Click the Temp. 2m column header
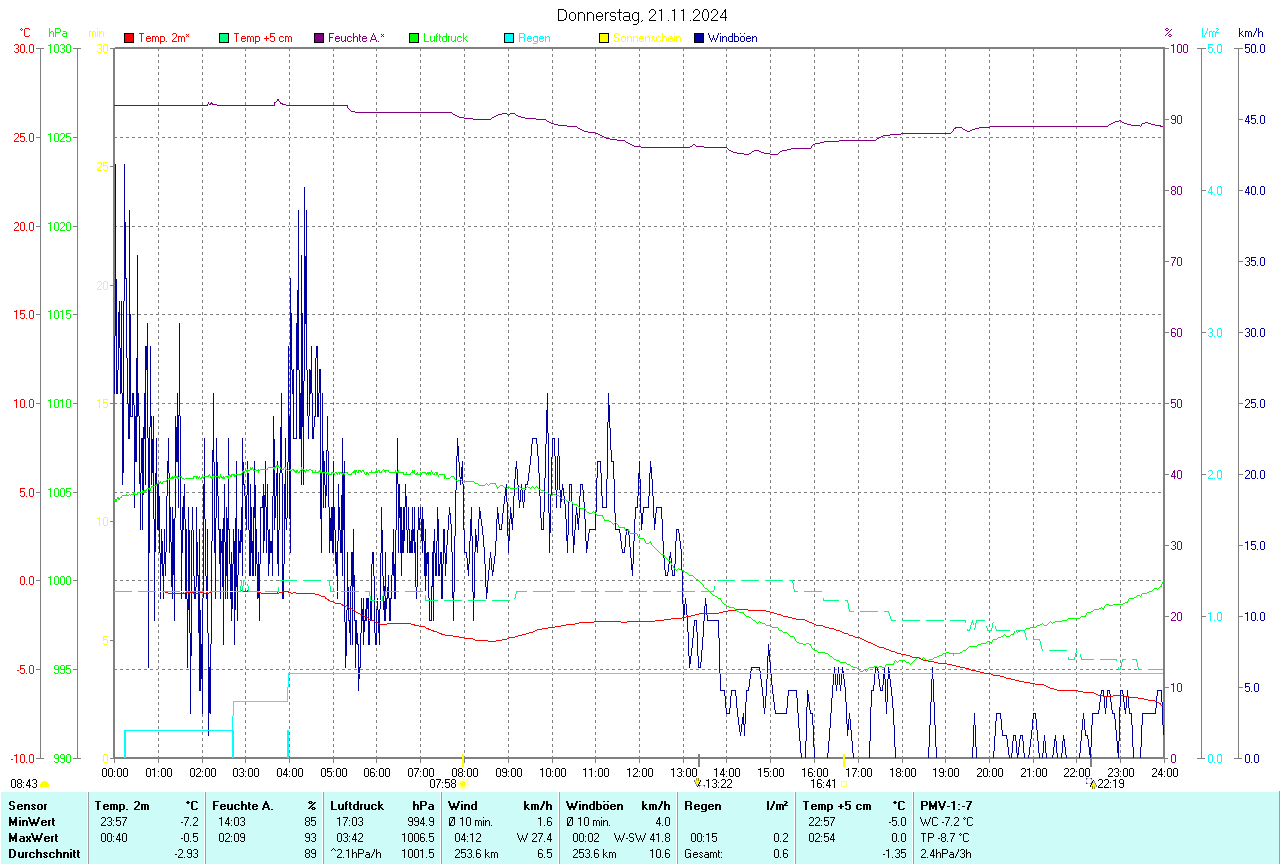Image resolution: width=1280 pixels, height=864 pixels. (122, 805)
